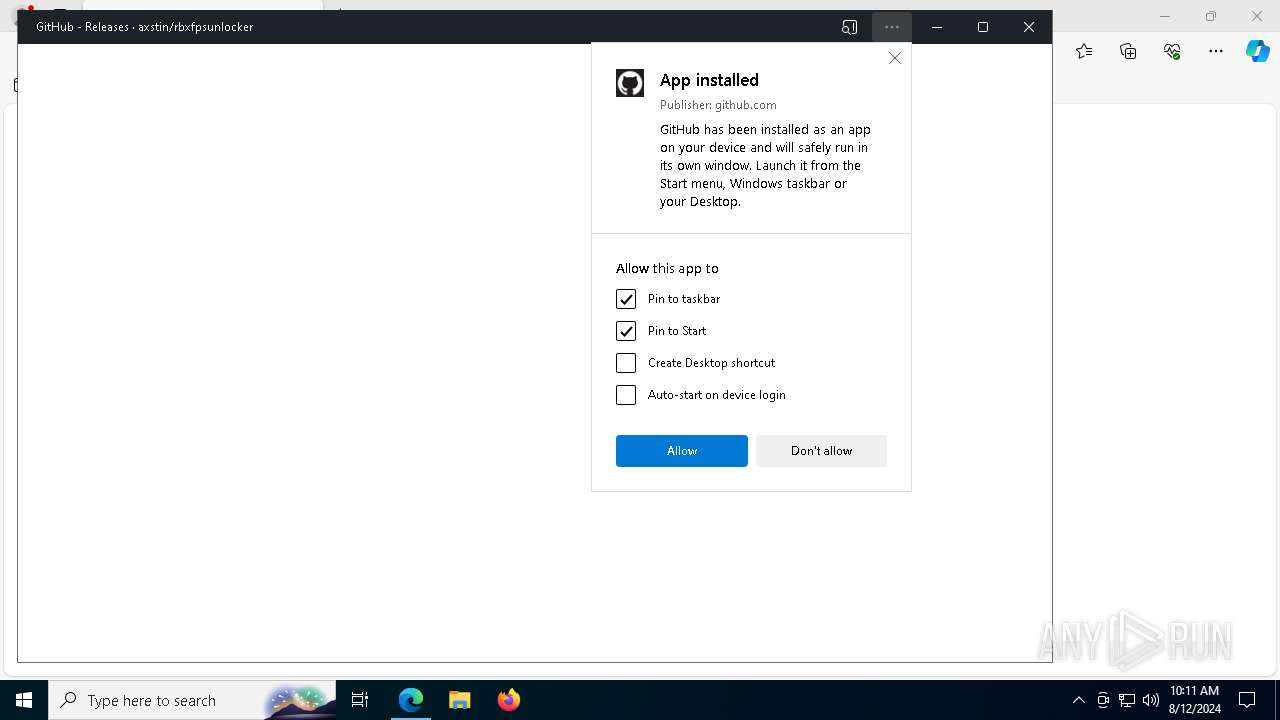Image resolution: width=1280 pixels, height=720 pixels.
Task: Click the GitHub - Releases window title
Action: pyautogui.click(x=145, y=27)
